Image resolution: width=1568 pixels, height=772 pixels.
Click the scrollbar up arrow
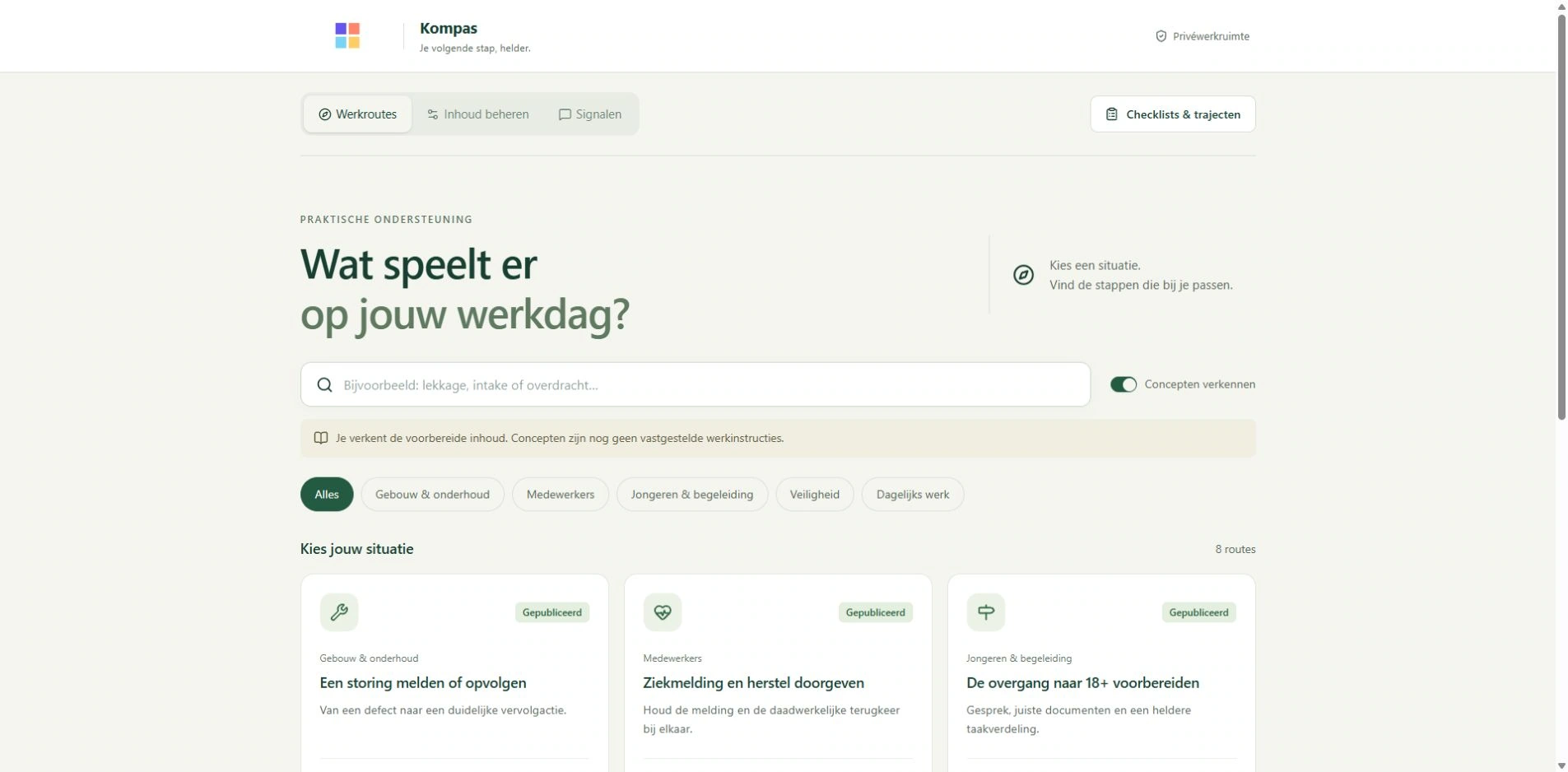[x=1561, y=7]
